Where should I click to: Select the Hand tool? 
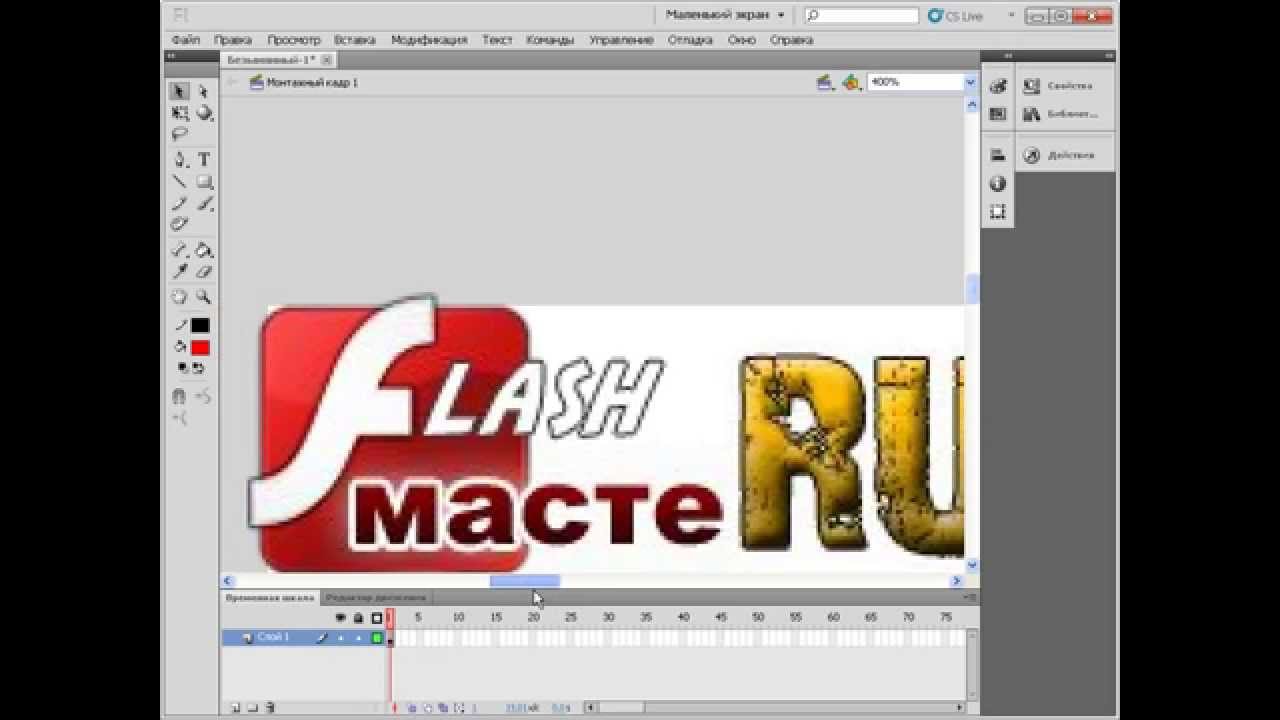(180, 296)
